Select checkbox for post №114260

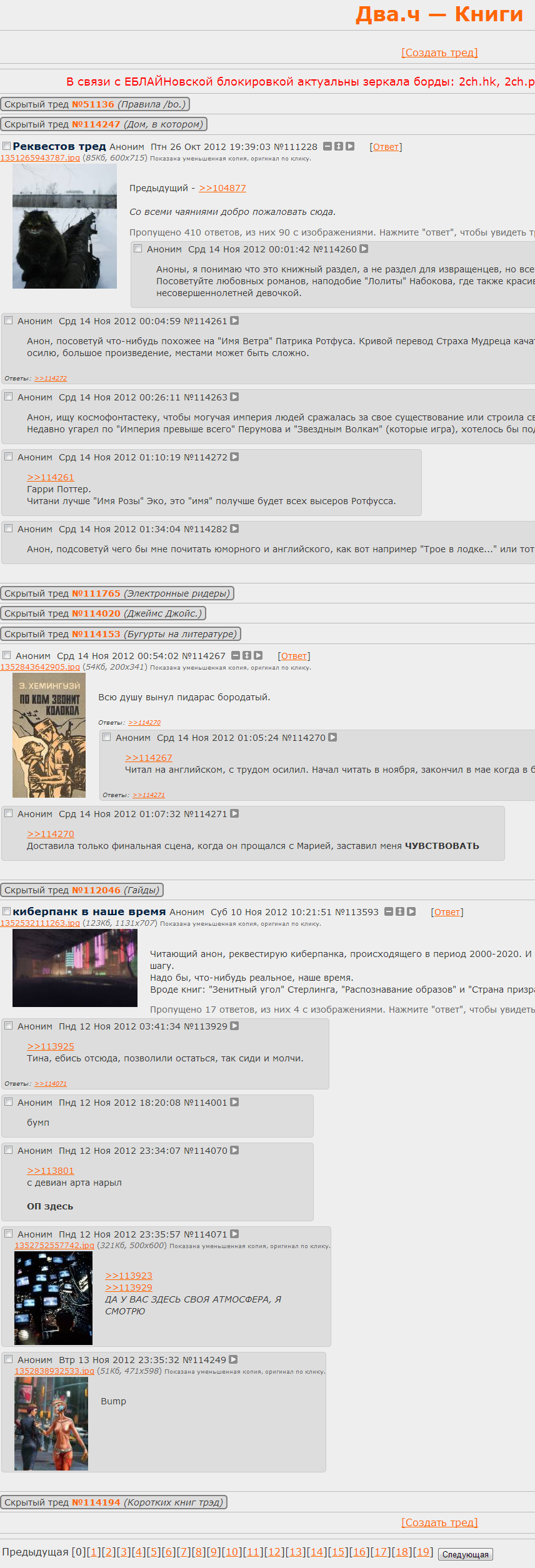(x=138, y=249)
